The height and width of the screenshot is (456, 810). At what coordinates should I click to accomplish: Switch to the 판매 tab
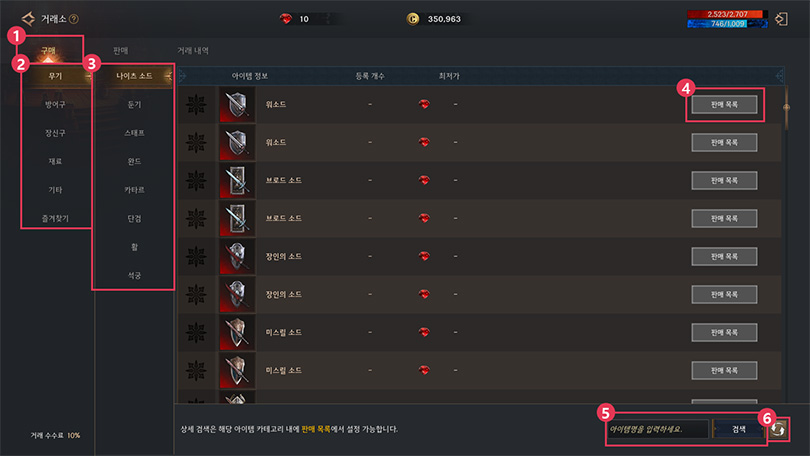pos(120,51)
